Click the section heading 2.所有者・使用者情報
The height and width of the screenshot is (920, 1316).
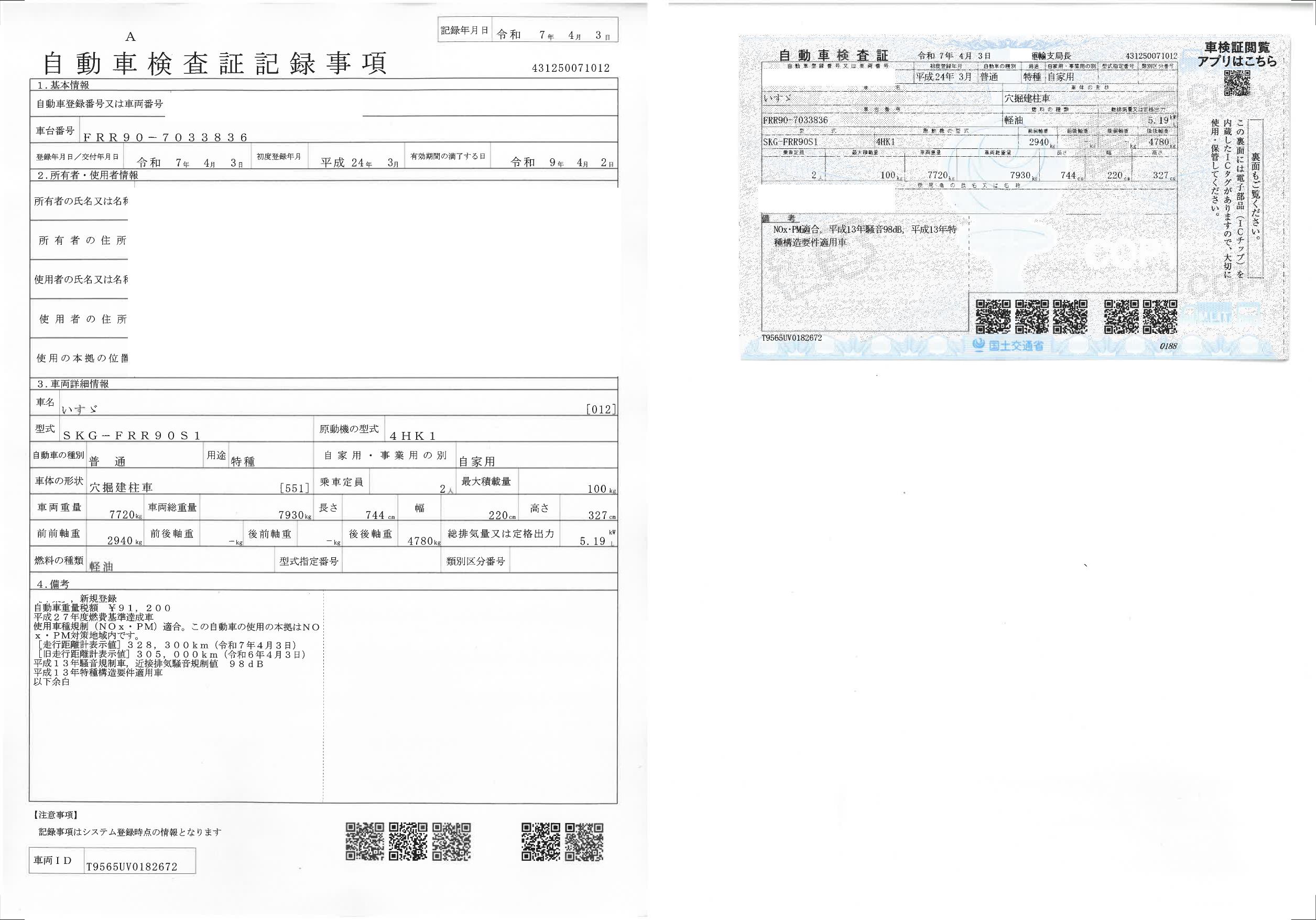[88, 176]
